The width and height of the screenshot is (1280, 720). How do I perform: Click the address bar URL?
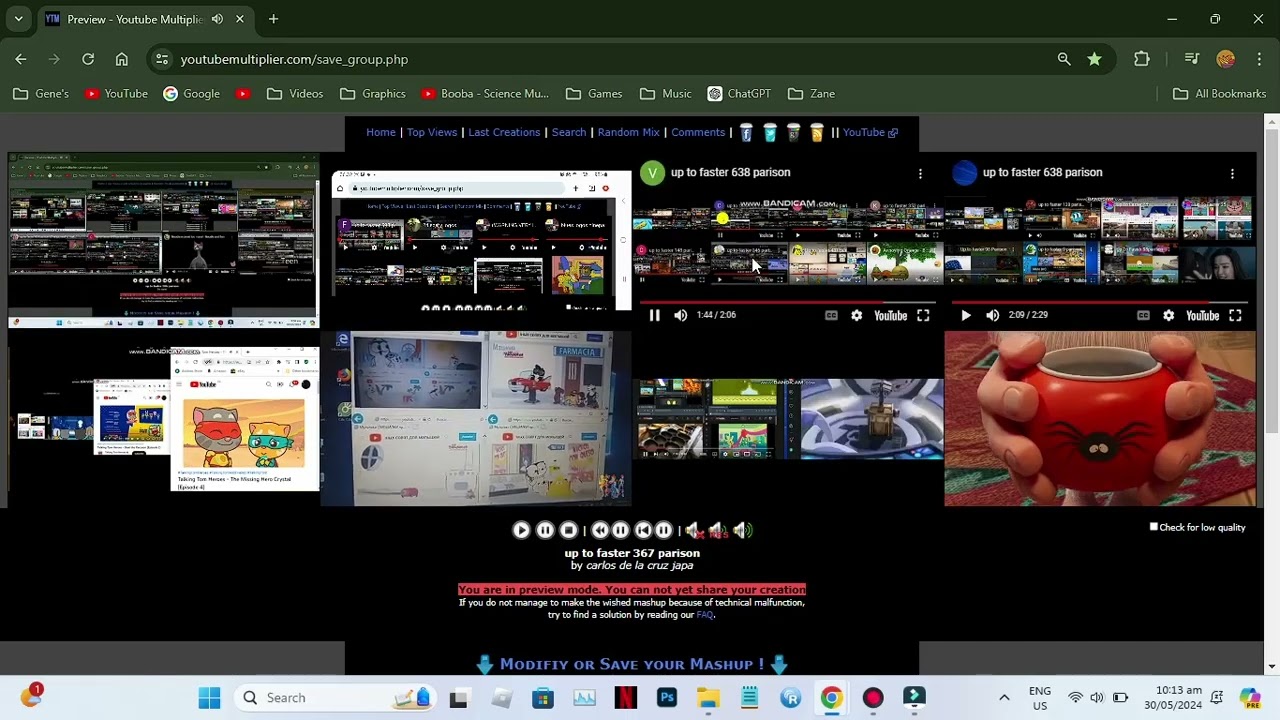pyautogui.click(x=294, y=59)
